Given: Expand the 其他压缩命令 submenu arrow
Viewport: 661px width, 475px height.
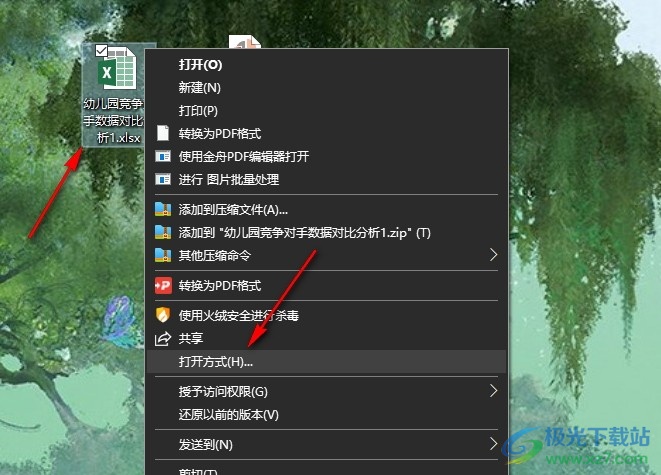Looking at the screenshot, I should [x=494, y=255].
